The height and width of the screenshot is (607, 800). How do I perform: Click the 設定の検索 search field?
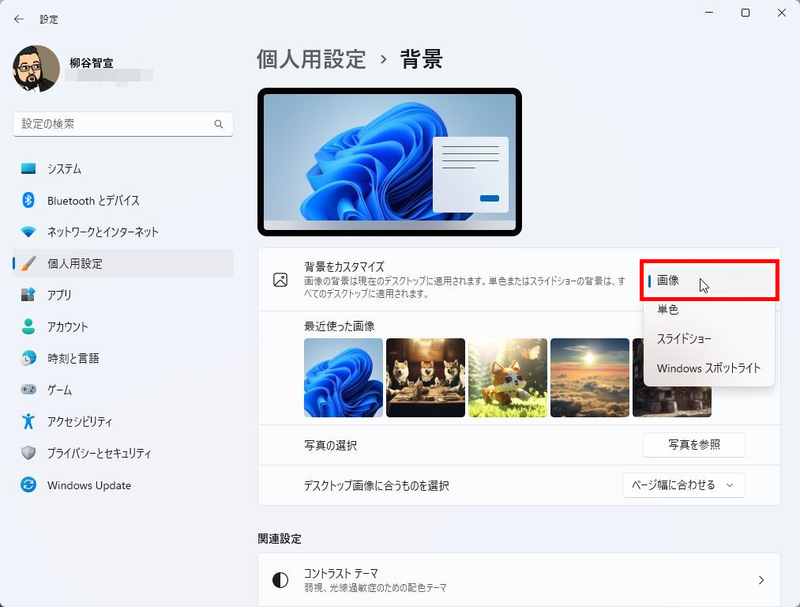coord(123,124)
